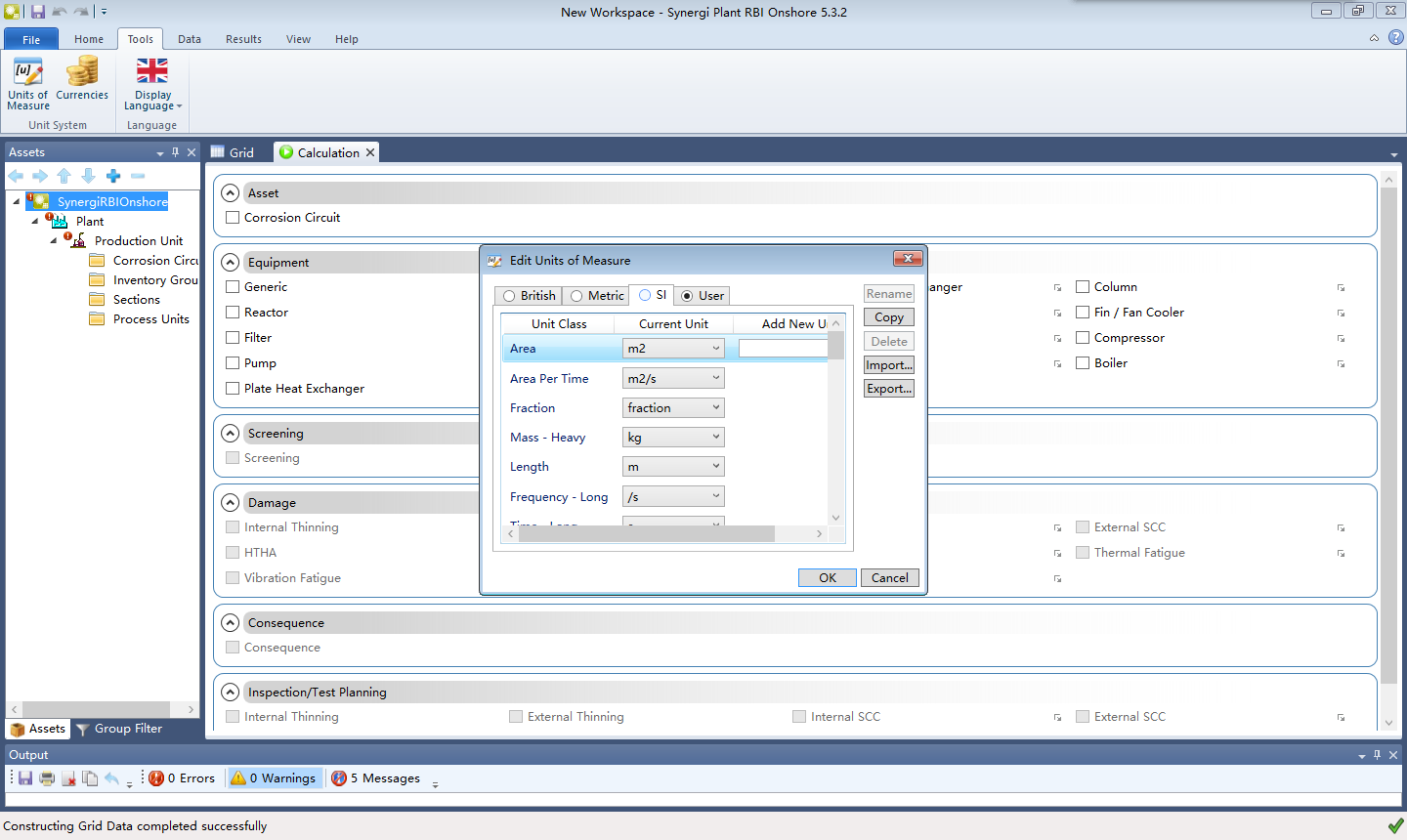
Task: Click the Import... button
Action: coord(889,365)
